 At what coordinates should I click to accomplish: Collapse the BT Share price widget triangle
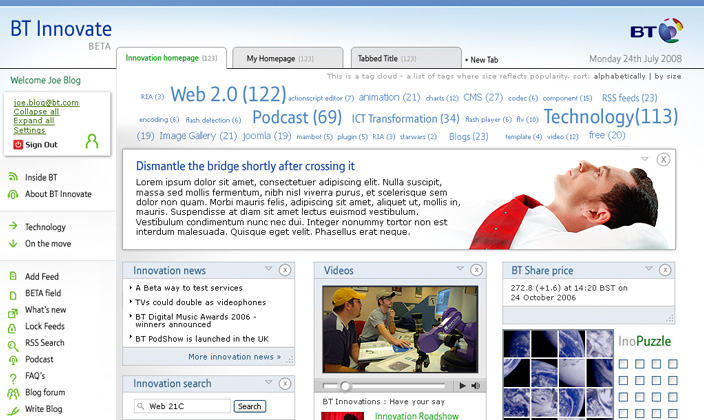[x=649, y=269]
